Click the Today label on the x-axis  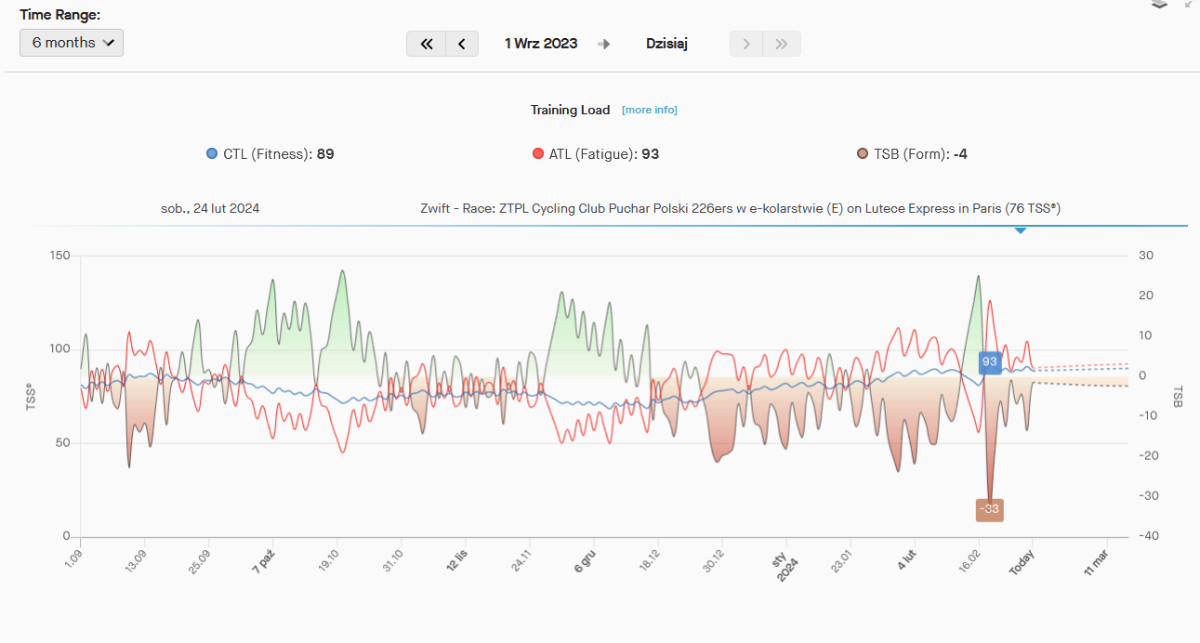tap(1021, 565)
